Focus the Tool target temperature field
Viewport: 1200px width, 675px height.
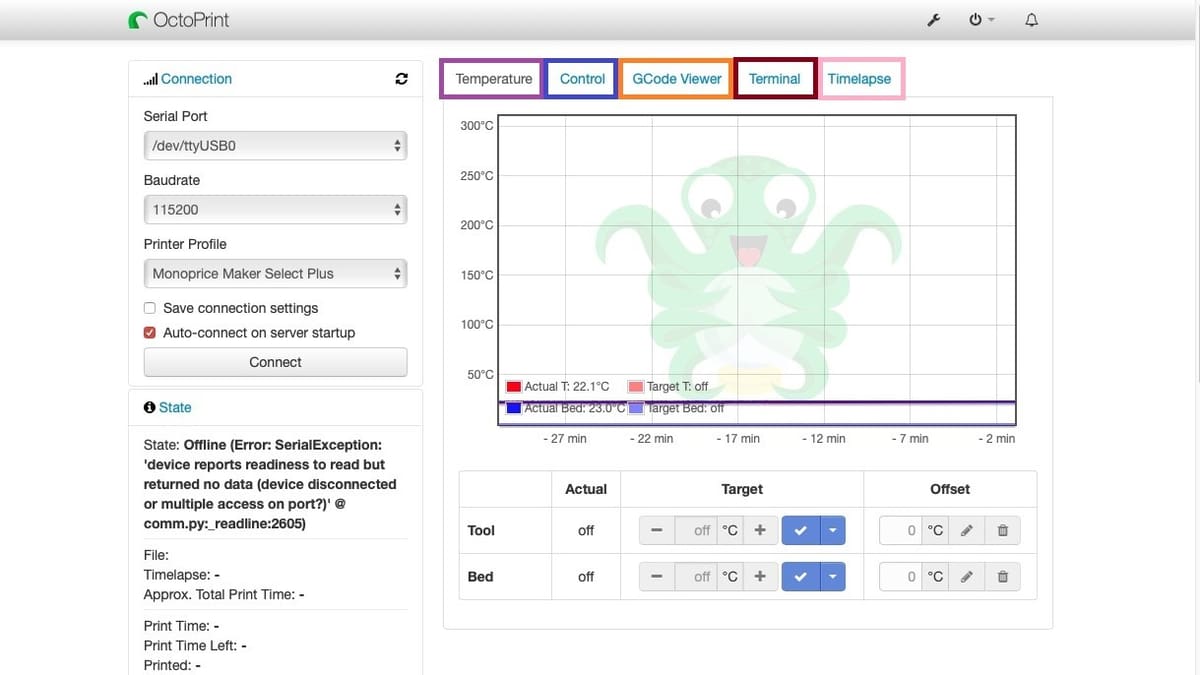(697, 531)
